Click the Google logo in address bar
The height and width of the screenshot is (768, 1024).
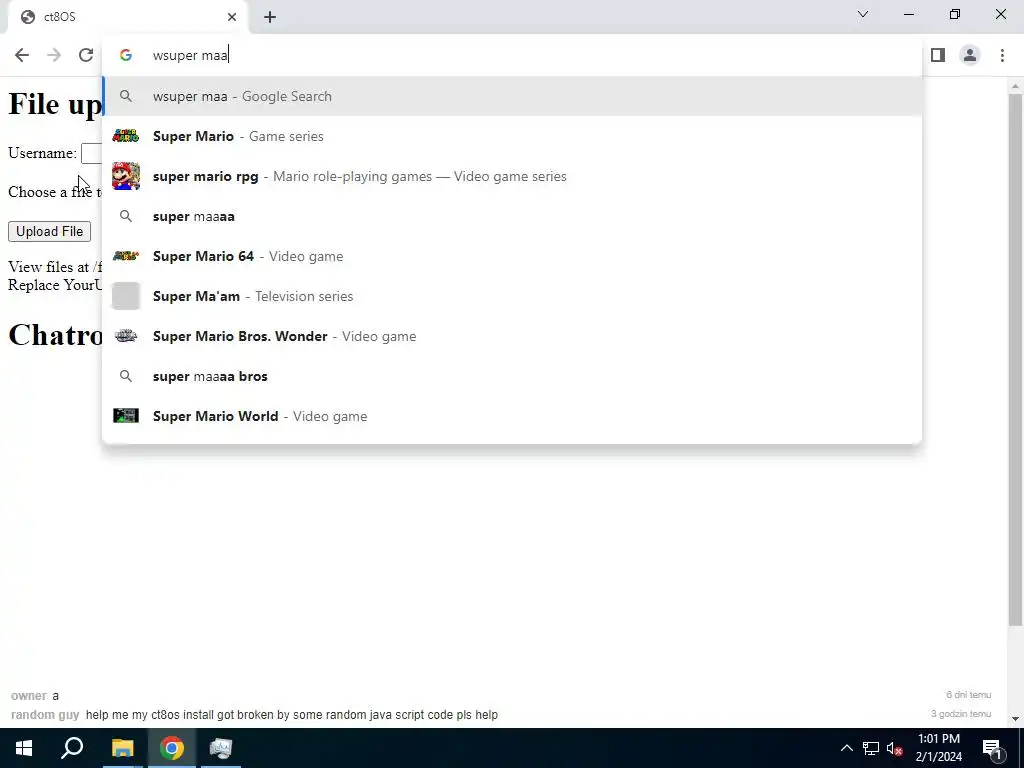tap(126, 55)
